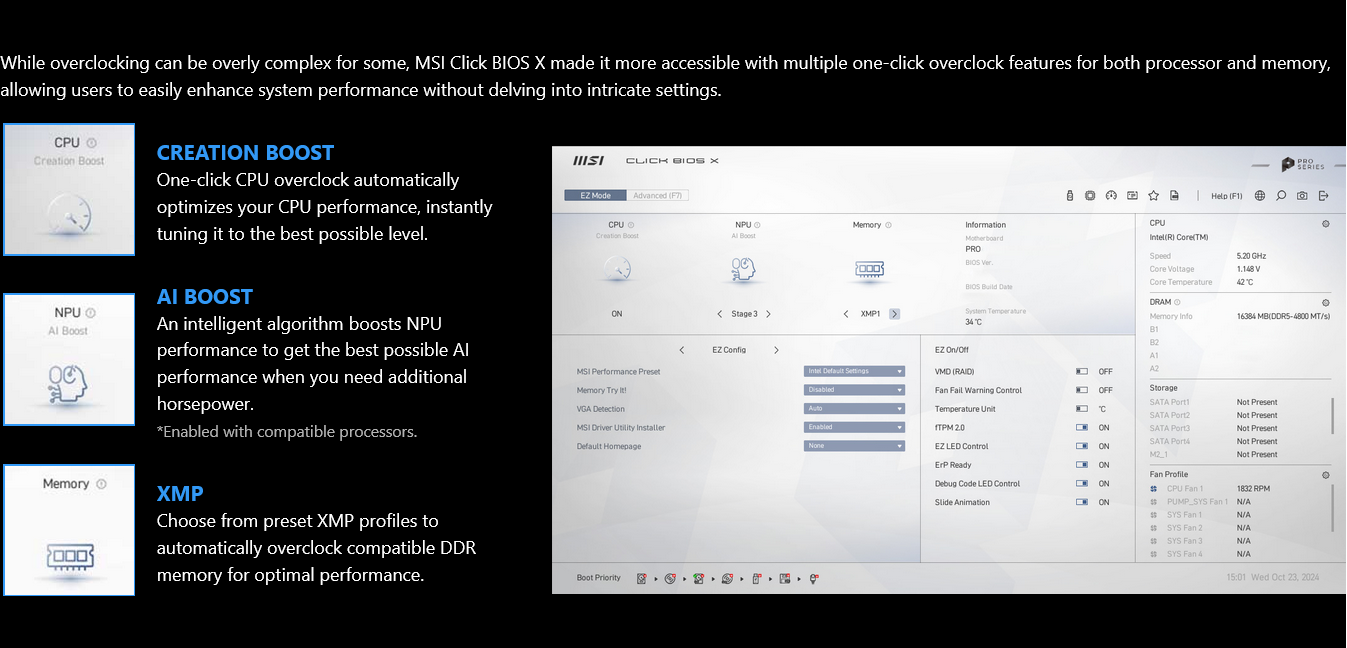Screen dimensions: 1347x648
Task: Open the Fan Profile gear icon
Action: point(1326,475)
